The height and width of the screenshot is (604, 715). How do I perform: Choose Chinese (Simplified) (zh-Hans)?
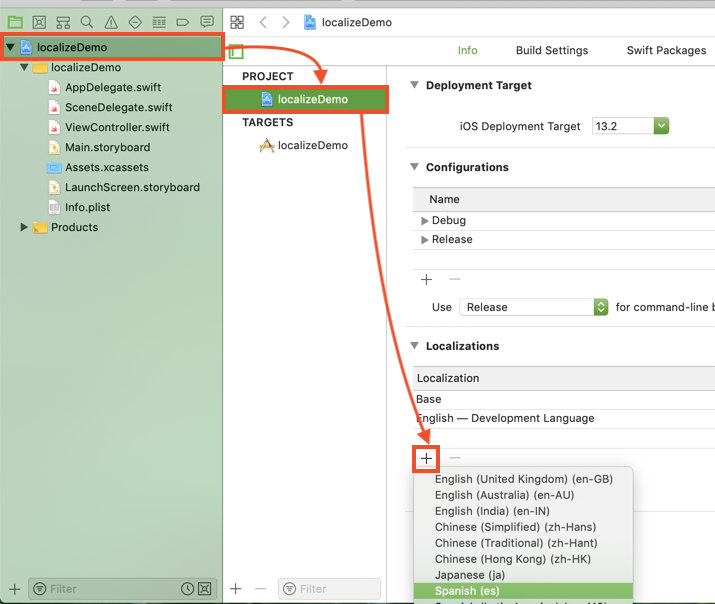click(x=523, y=527)
